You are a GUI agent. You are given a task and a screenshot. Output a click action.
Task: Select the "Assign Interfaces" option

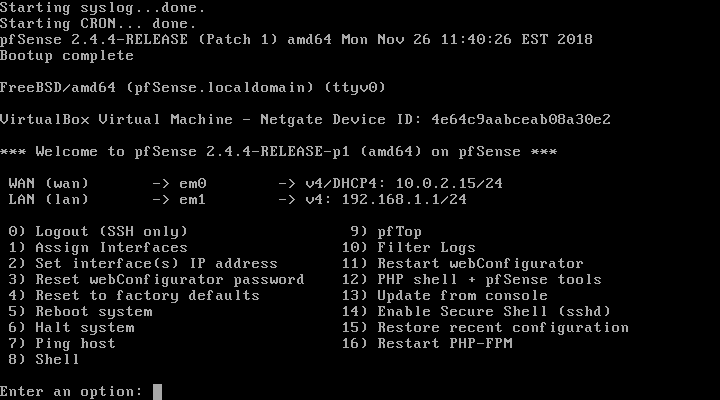(x=111, y=248)
